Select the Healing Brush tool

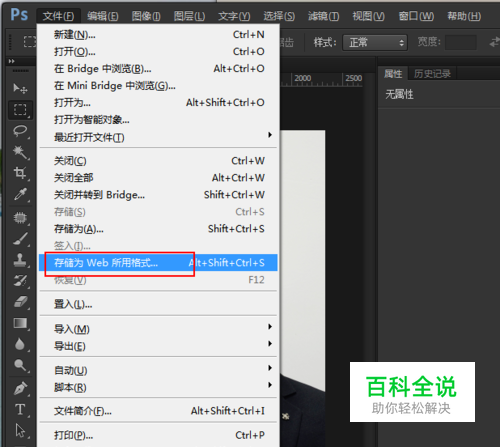pyautogui.click(x=20, y=218)
